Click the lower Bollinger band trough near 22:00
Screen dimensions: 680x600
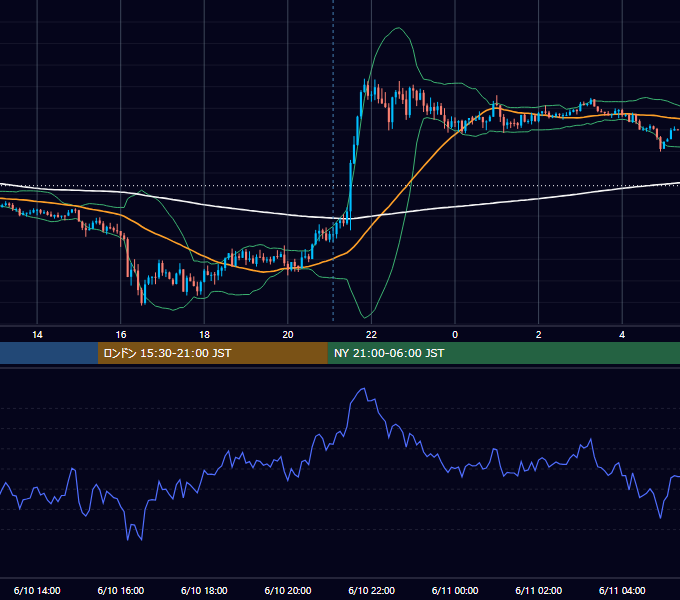366,317
